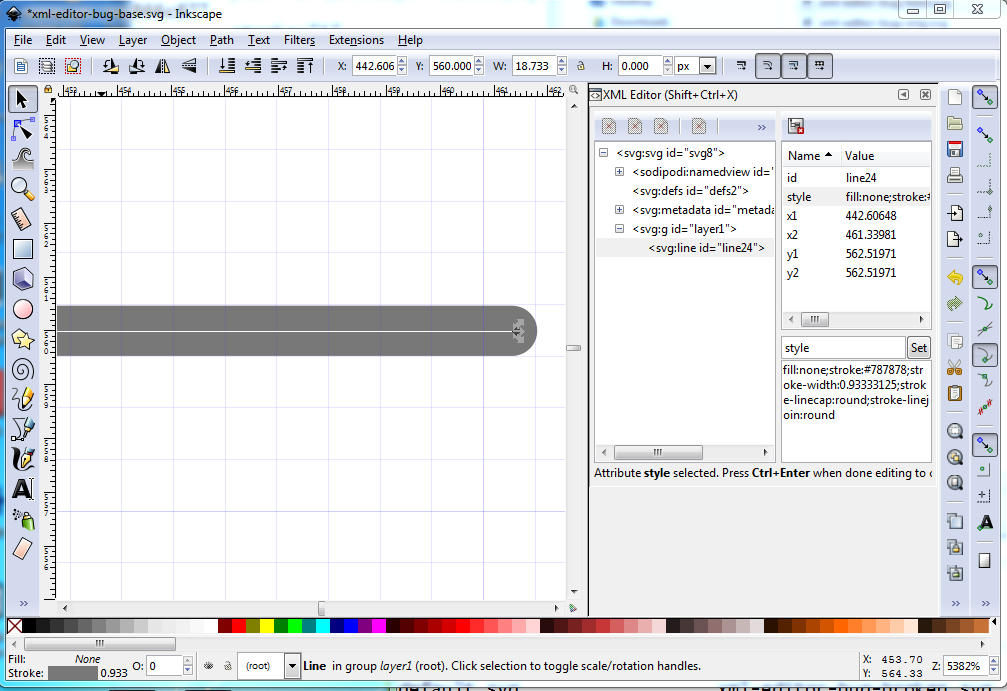1007x691 pixels.
Task: Open the Filters menu
Action: tap(299, 40)
